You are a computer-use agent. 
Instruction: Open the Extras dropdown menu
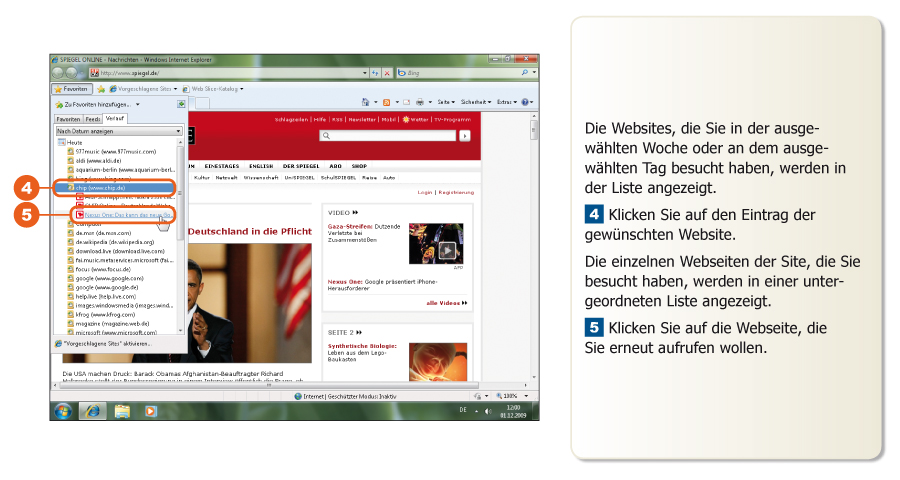[x=506, y=102]
